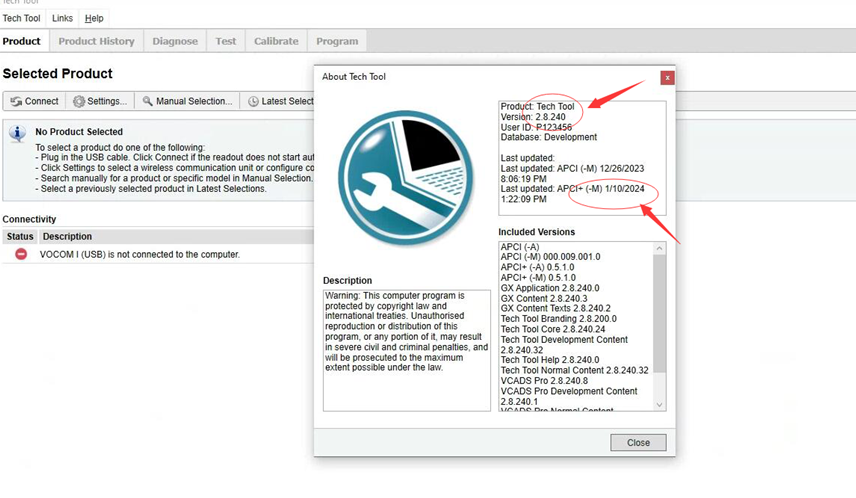856x498 pixels.
Task: Select 'Tech Tool Branding 2.8.200.0' entry
Action: (x=558, y=319)
